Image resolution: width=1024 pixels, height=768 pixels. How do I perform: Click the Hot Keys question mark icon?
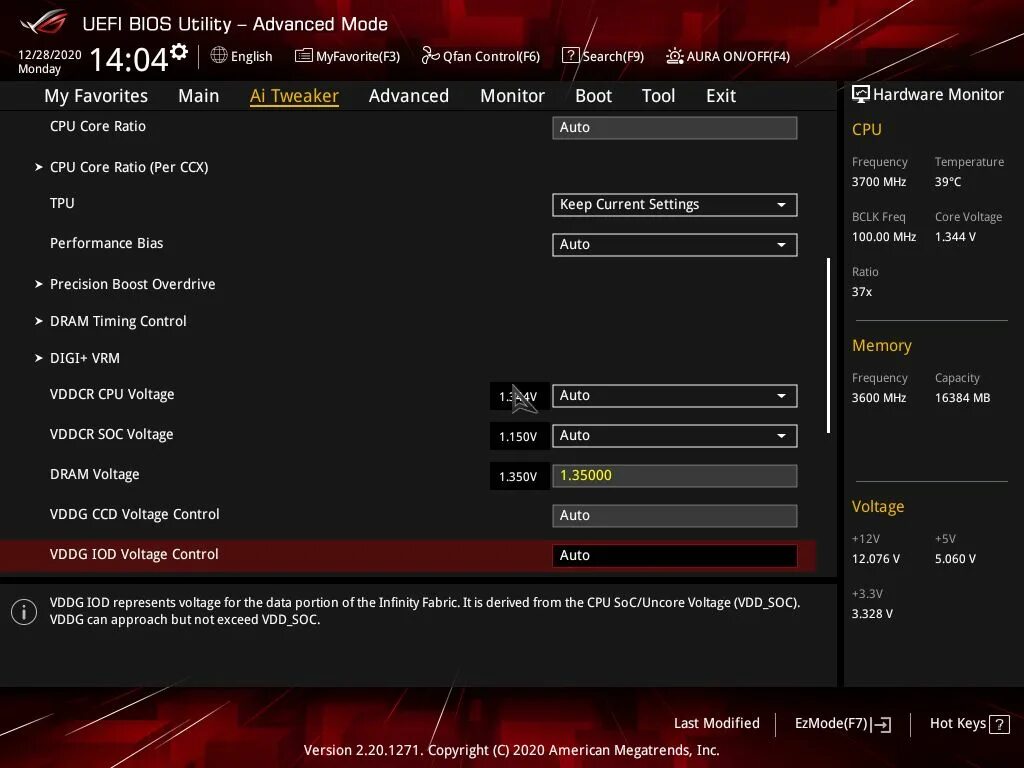tap(999, 724)
